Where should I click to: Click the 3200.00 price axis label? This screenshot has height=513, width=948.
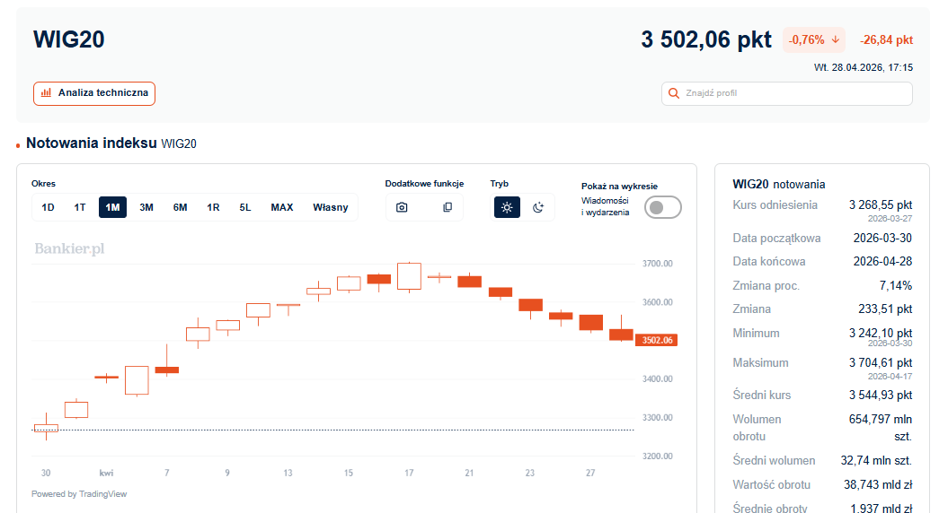(657, 456)
